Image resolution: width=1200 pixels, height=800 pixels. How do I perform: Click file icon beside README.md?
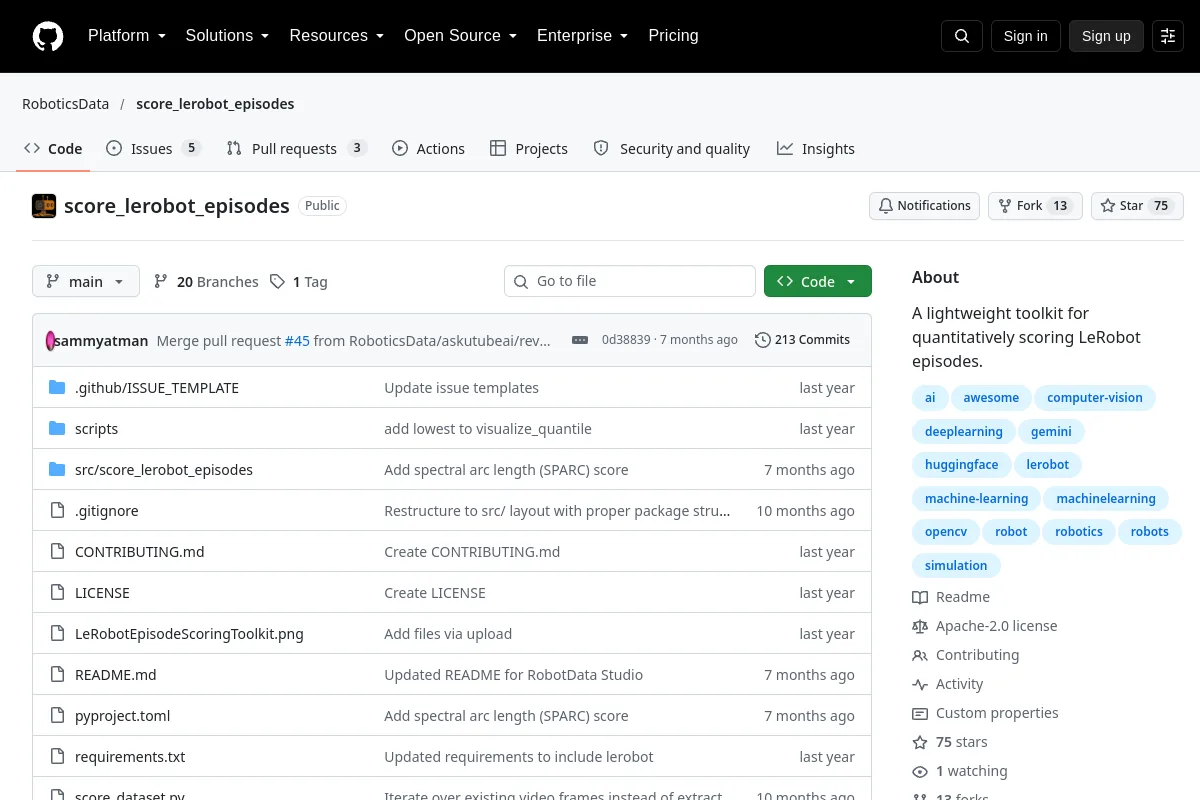click(57, 675)
